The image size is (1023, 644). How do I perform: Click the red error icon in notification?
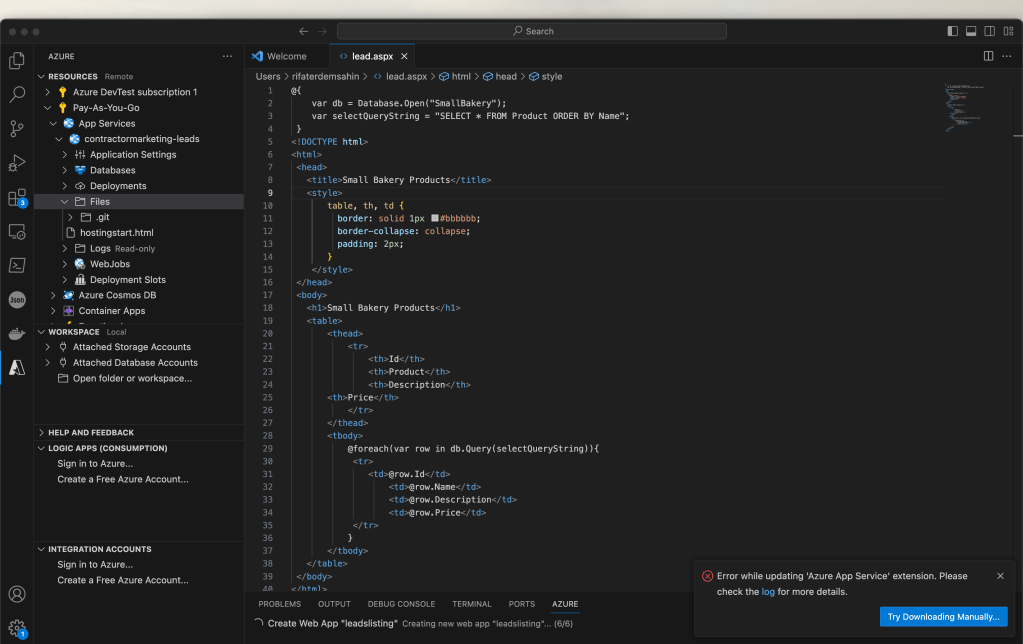pos(707,576)
